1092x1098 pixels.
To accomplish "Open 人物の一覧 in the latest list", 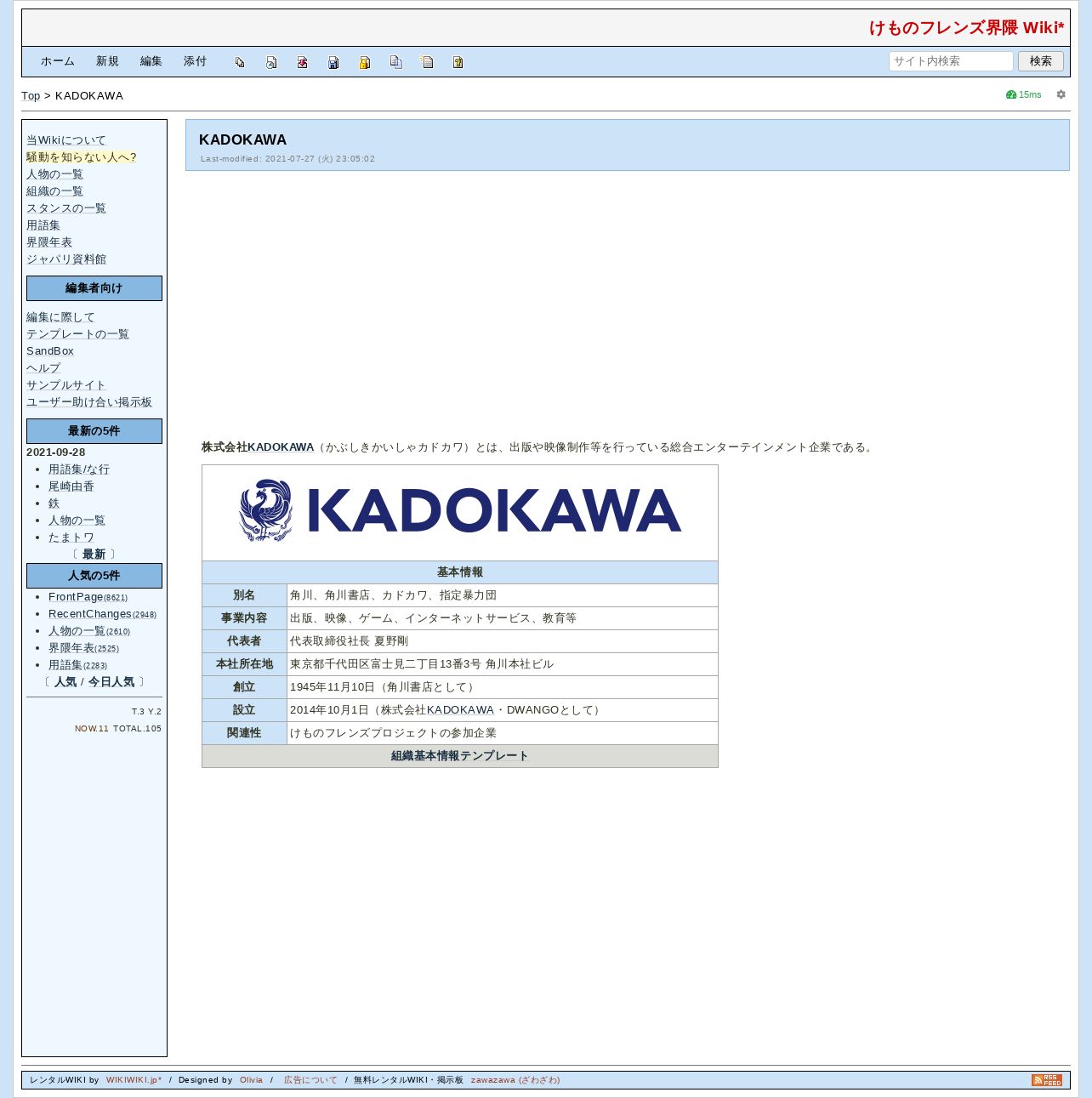I will click(77, 521).
